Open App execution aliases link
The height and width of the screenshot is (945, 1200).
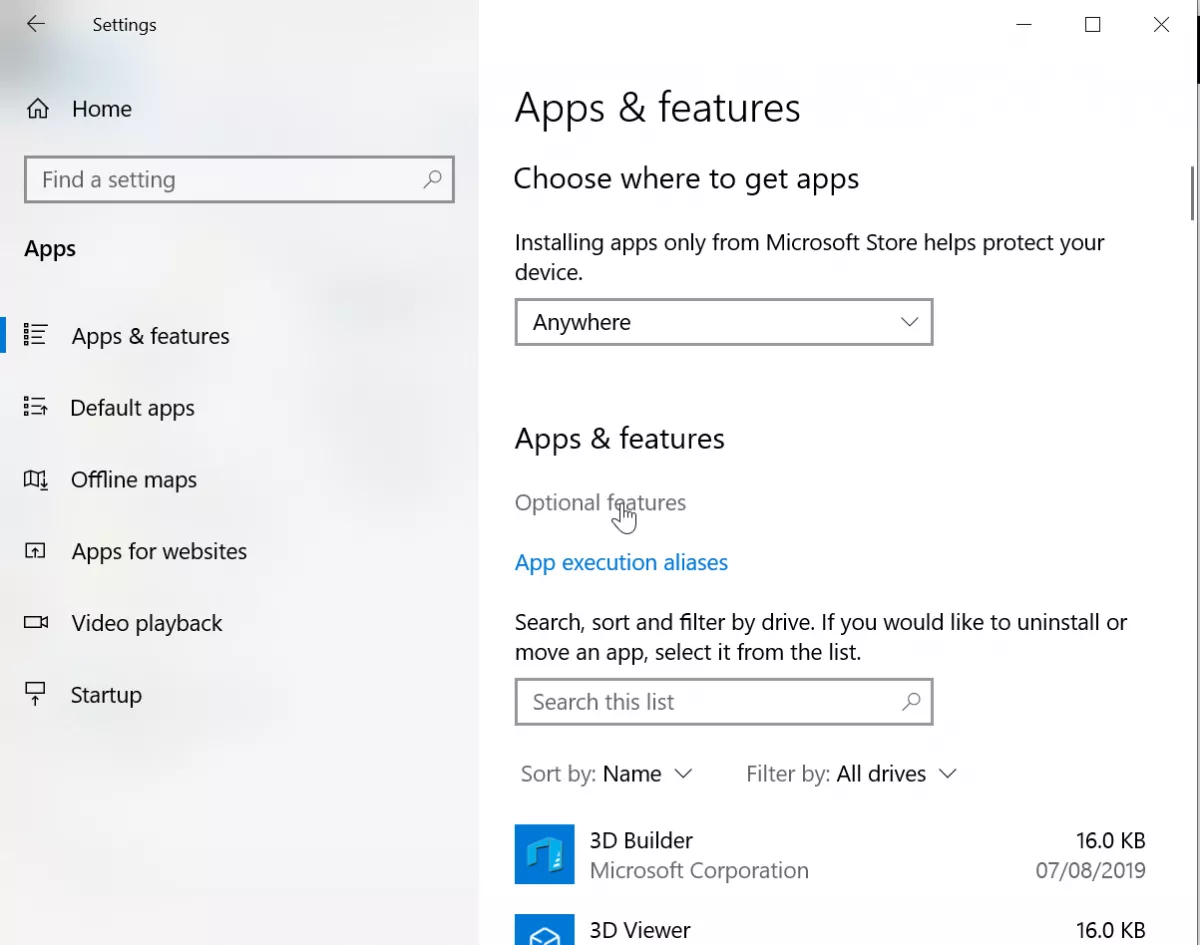[x=621, y=563]
